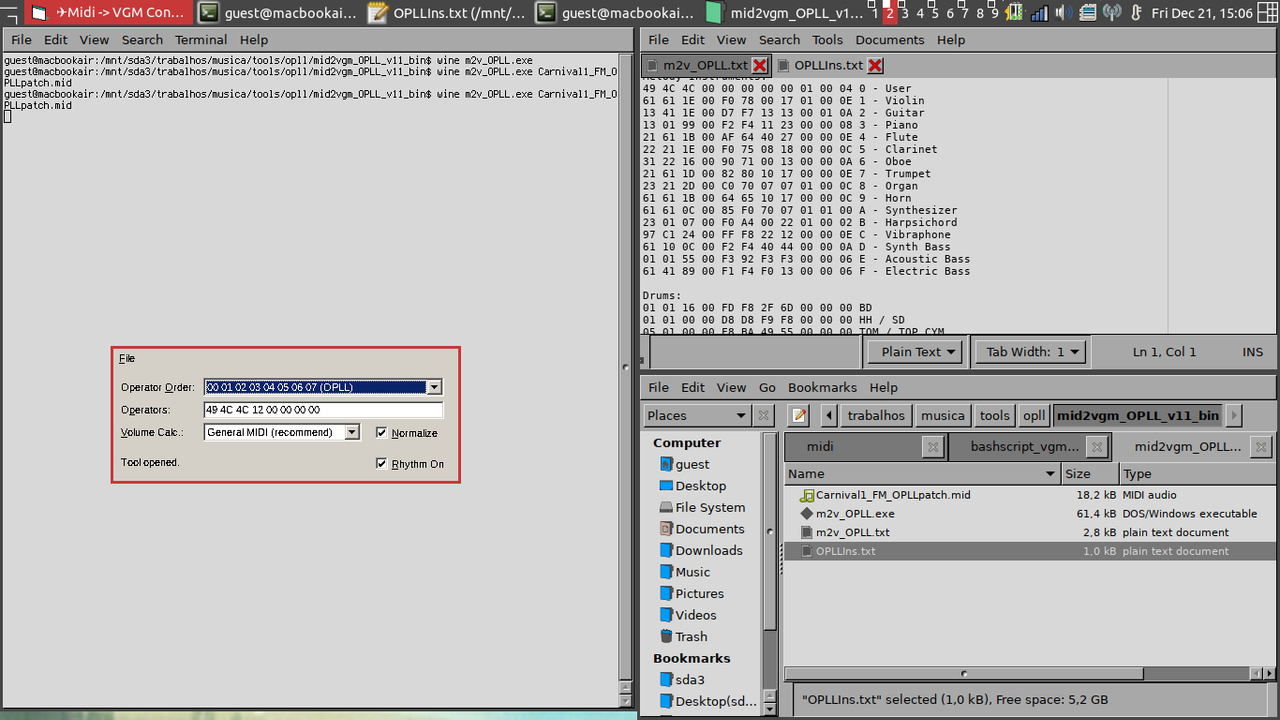The height and width of the screenshot is (720, 1280).
Task: Switch to m2v_OPLL.txt editor tab
Action: [705, 65]
